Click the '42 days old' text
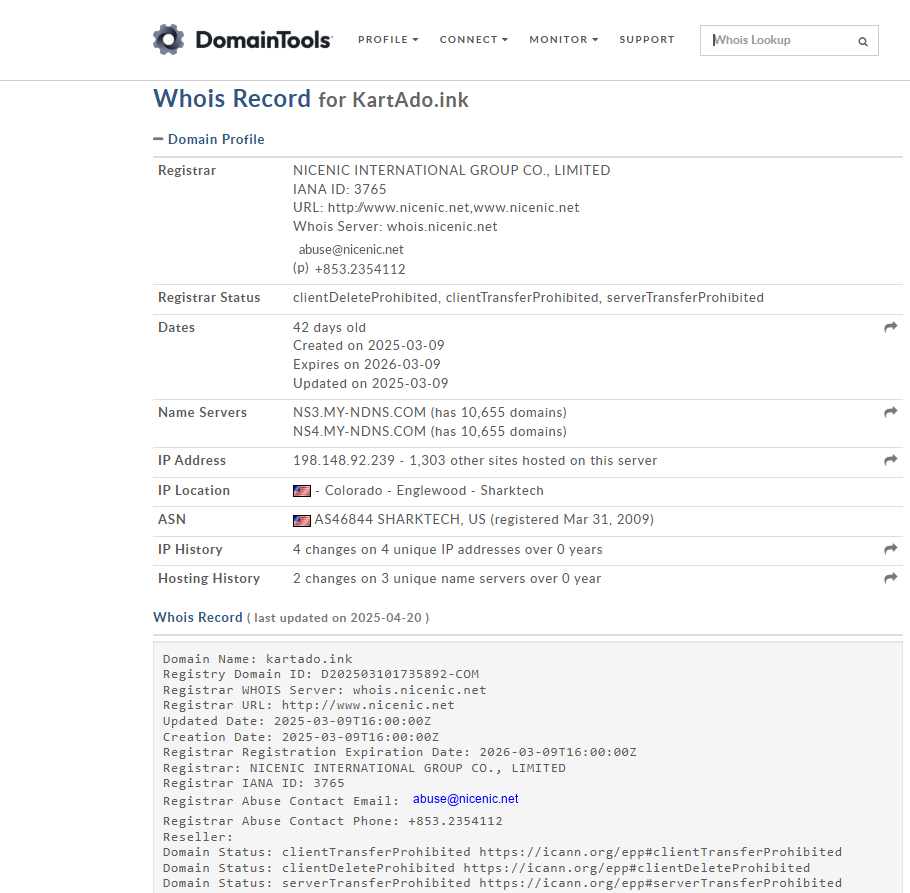910x893 pixels. tap(329, 327)
